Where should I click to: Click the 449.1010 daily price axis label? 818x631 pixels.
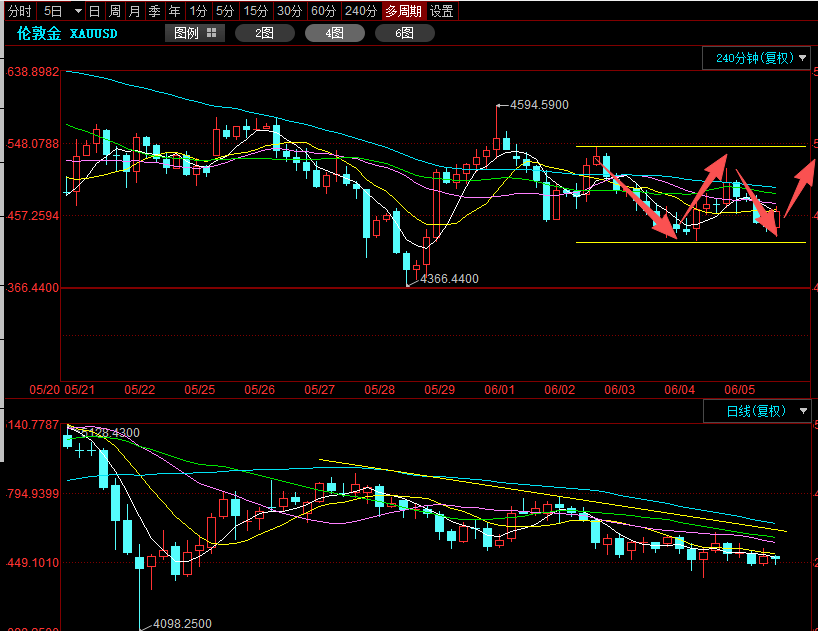(x=32, y=563)
